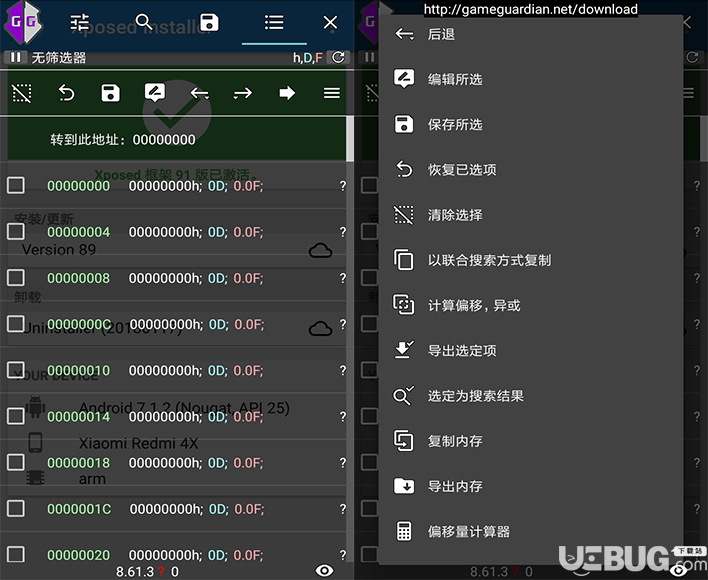Toggle the eye icon at the bottom right of the left panel

tap(324, 569)
